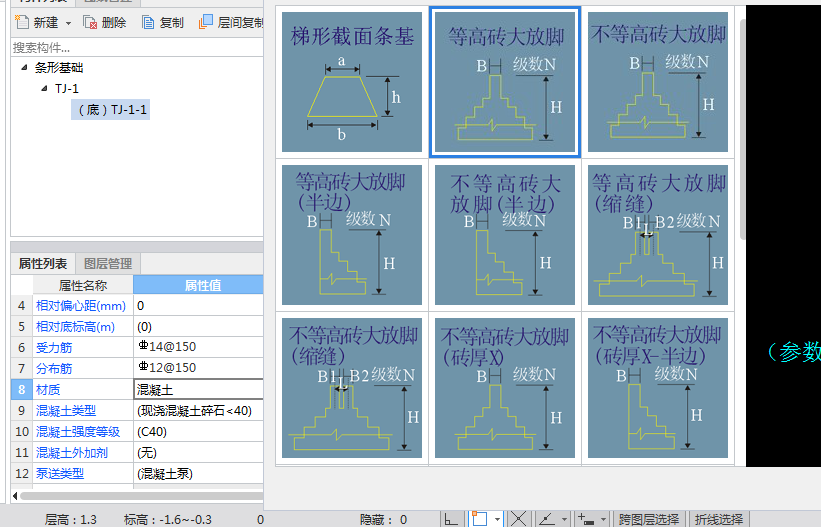821x527 pixels.
Task: Click the 泵送类型 property name
Action: coord(59,473)
